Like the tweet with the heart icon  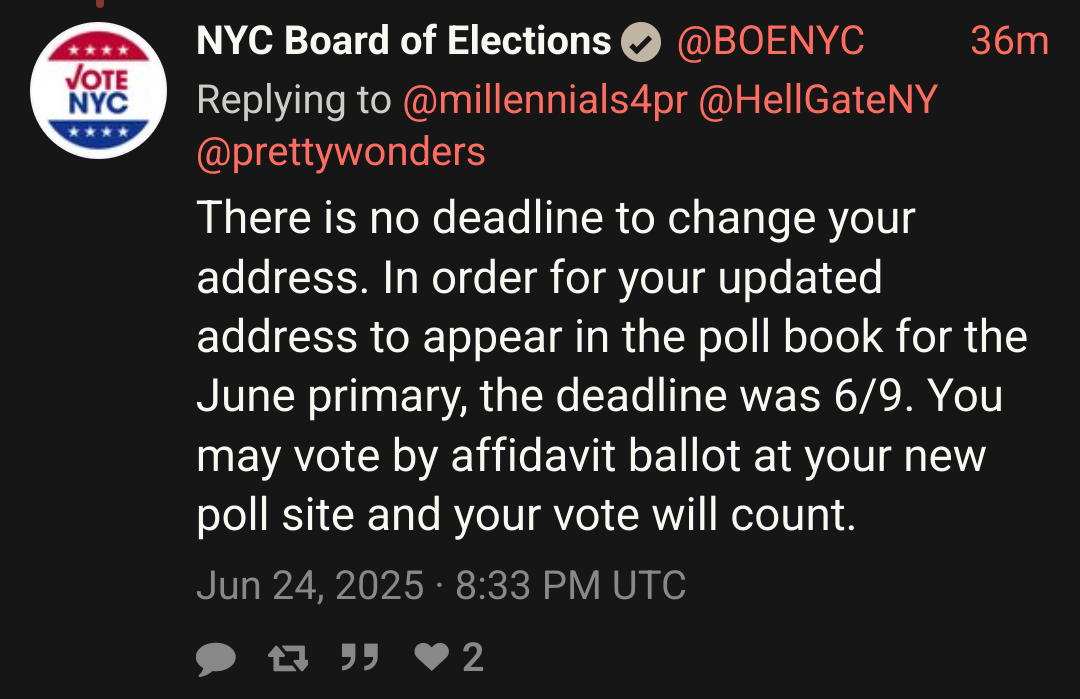[432, 656]
